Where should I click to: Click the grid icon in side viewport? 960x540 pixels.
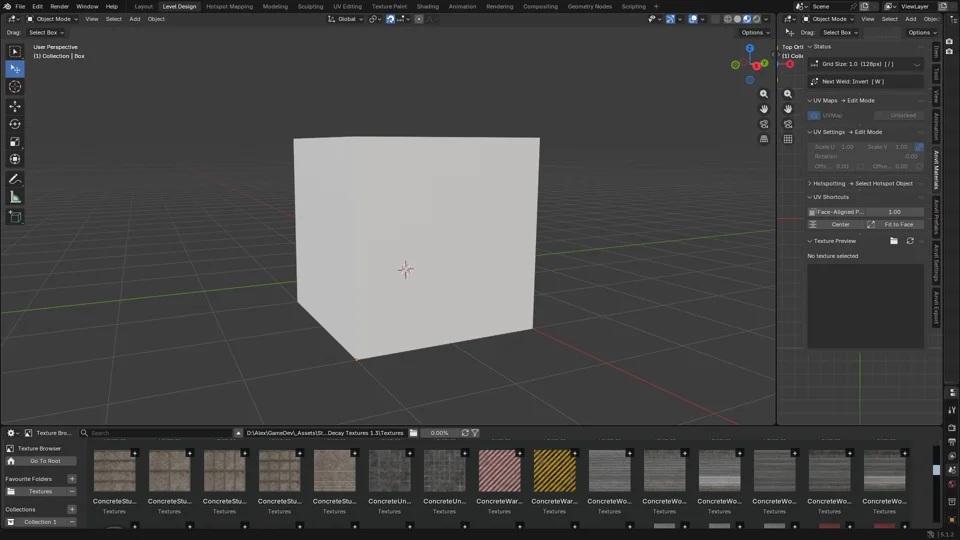click(788, 139)
